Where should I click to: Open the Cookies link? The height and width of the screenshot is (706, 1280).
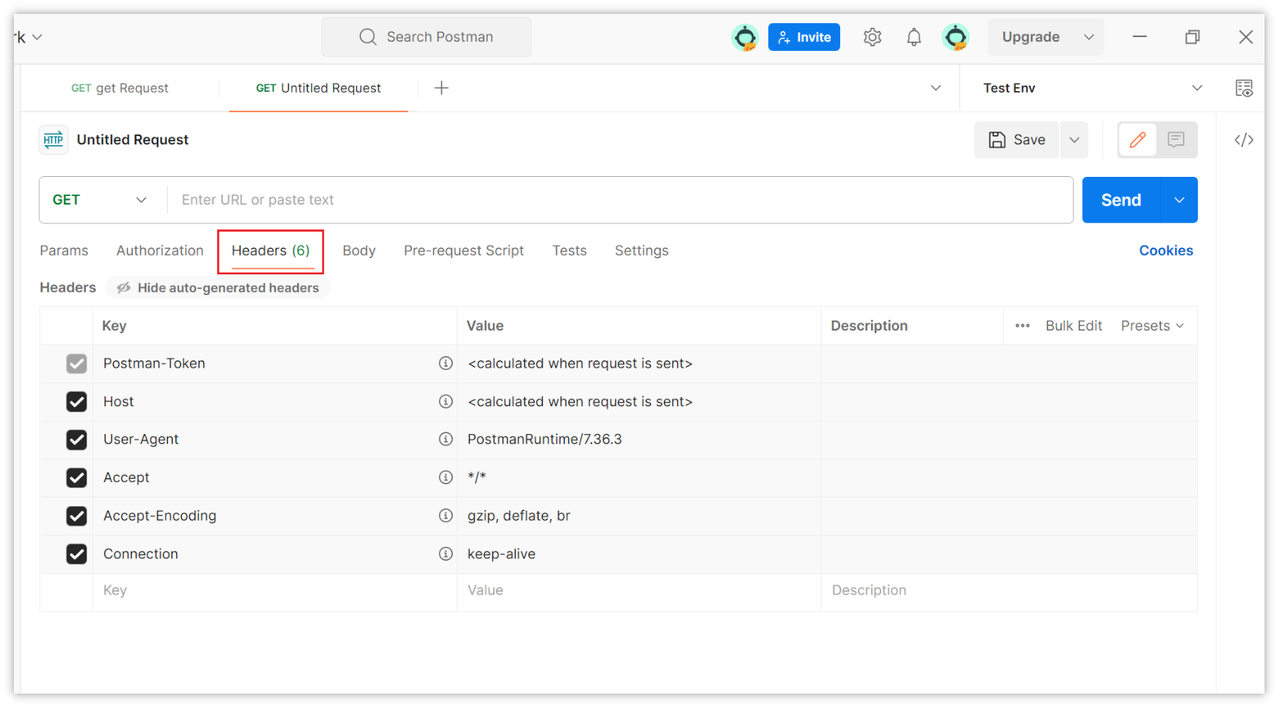coord(1166,251)
